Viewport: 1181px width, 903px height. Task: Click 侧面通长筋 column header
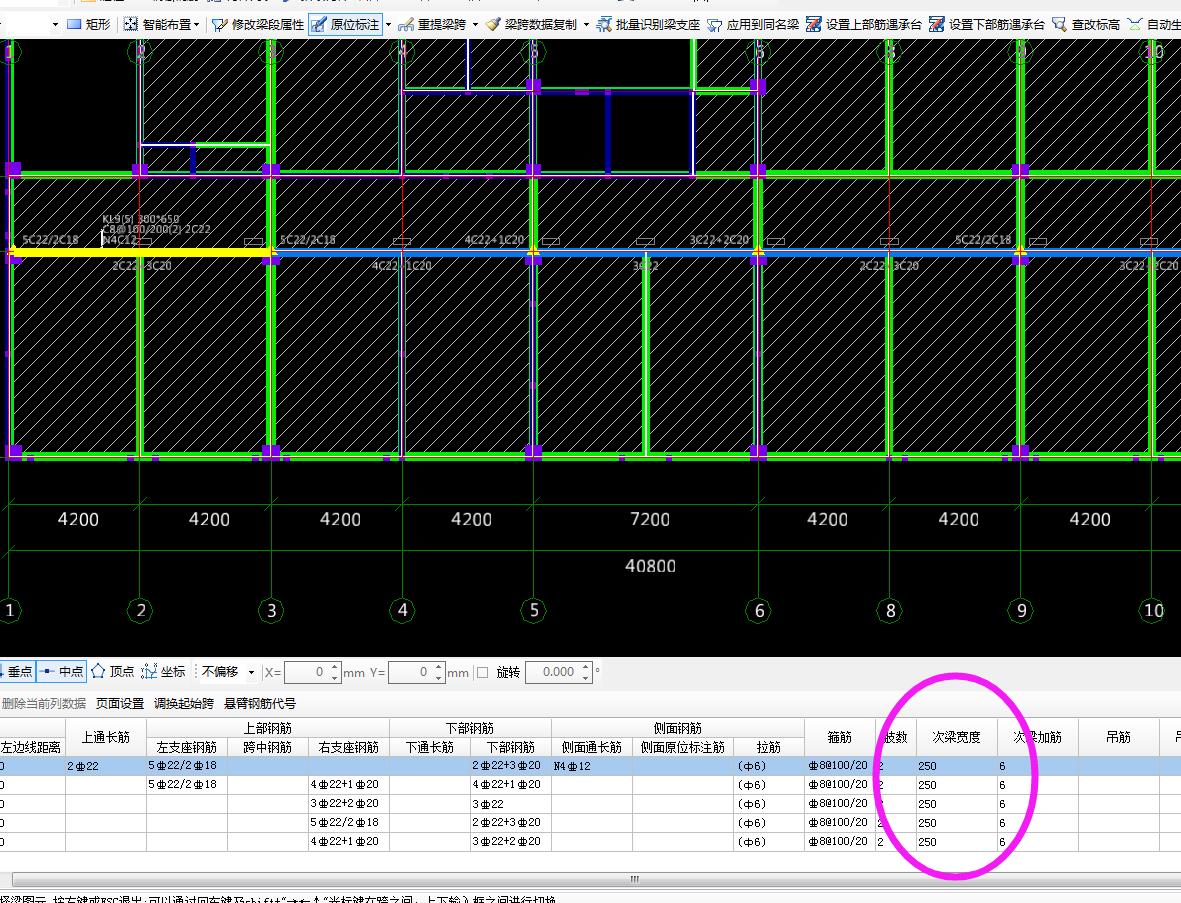coord(592,747)
